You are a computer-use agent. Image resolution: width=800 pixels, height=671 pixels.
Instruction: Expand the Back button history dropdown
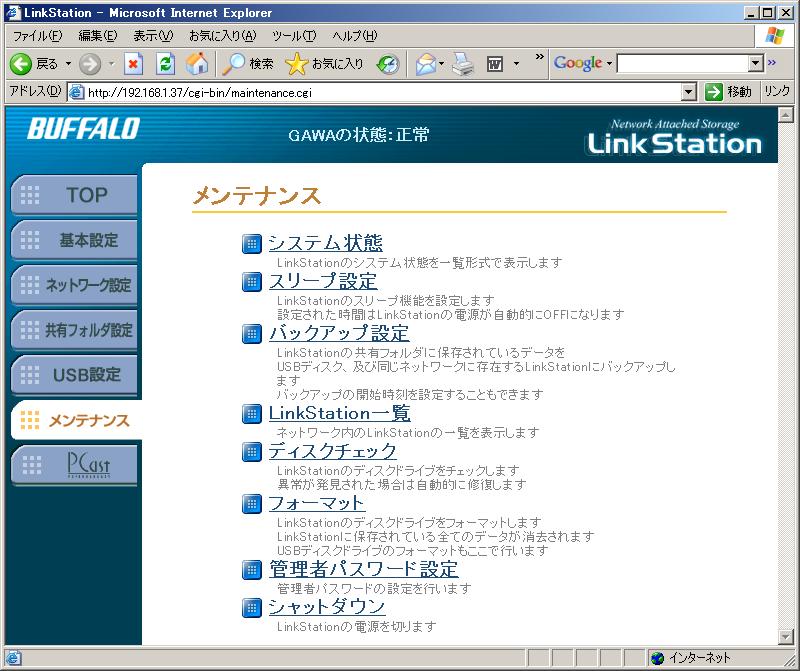pyautogui.click(x=68, y=64)
